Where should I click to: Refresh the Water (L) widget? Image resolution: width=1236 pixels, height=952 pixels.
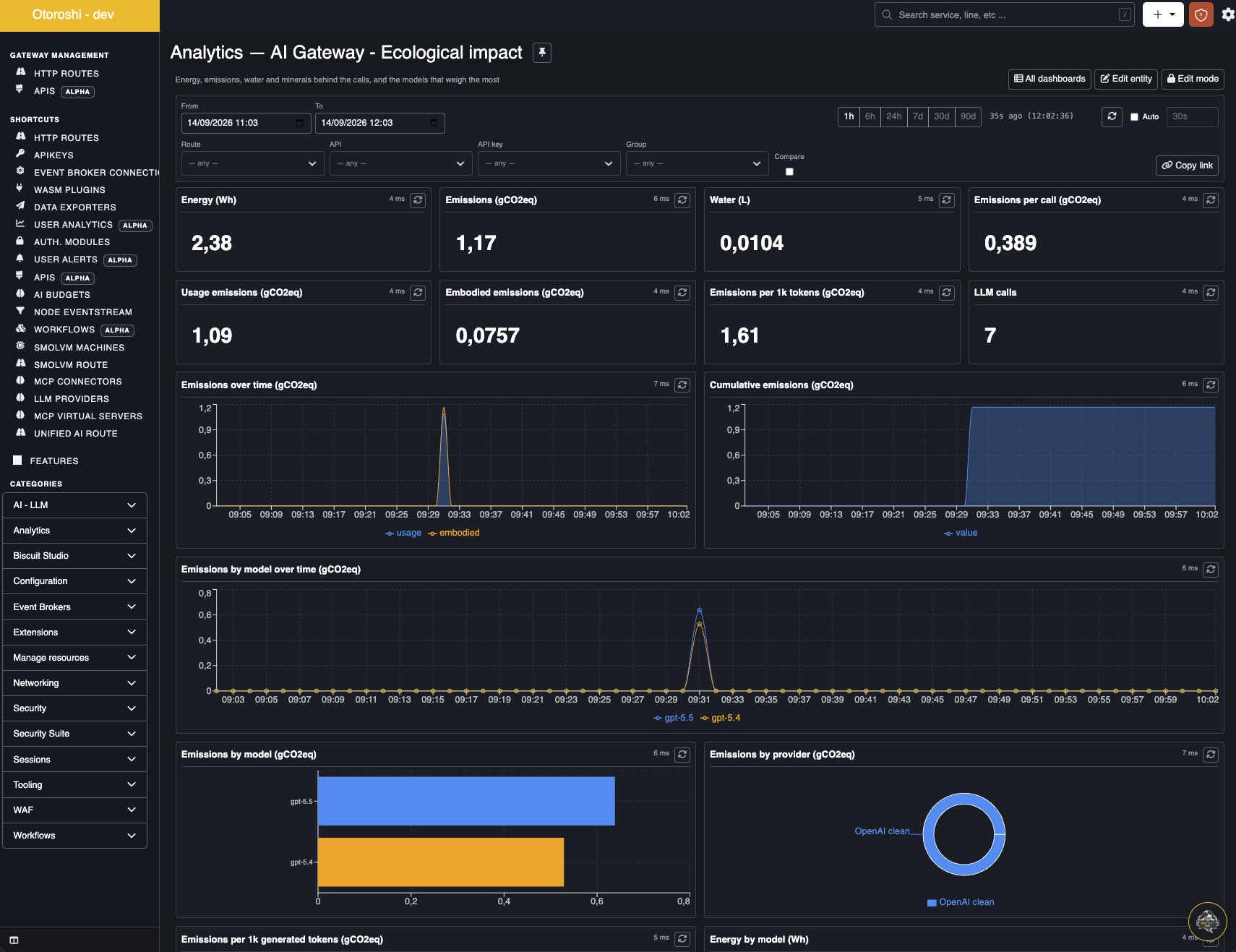(x=947, y=200)
